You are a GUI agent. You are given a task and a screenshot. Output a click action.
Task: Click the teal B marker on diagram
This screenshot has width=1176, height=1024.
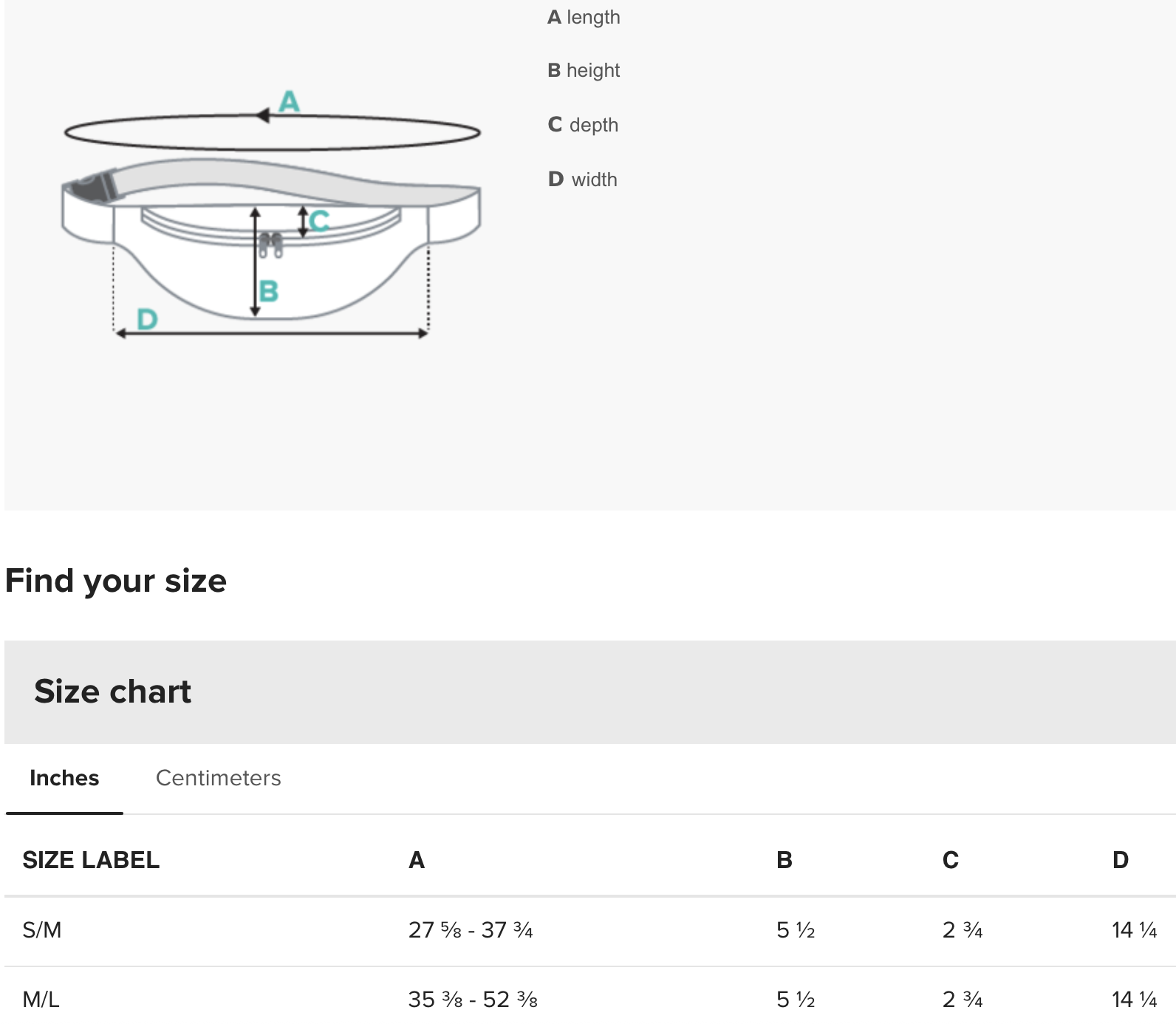pos(269,291)
